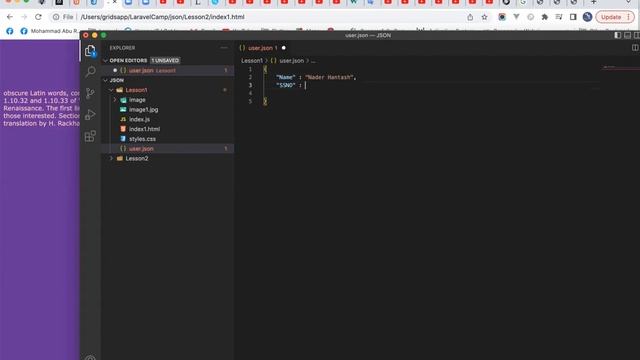Open Explorer more actions ellipsis menu

[224, 48]
